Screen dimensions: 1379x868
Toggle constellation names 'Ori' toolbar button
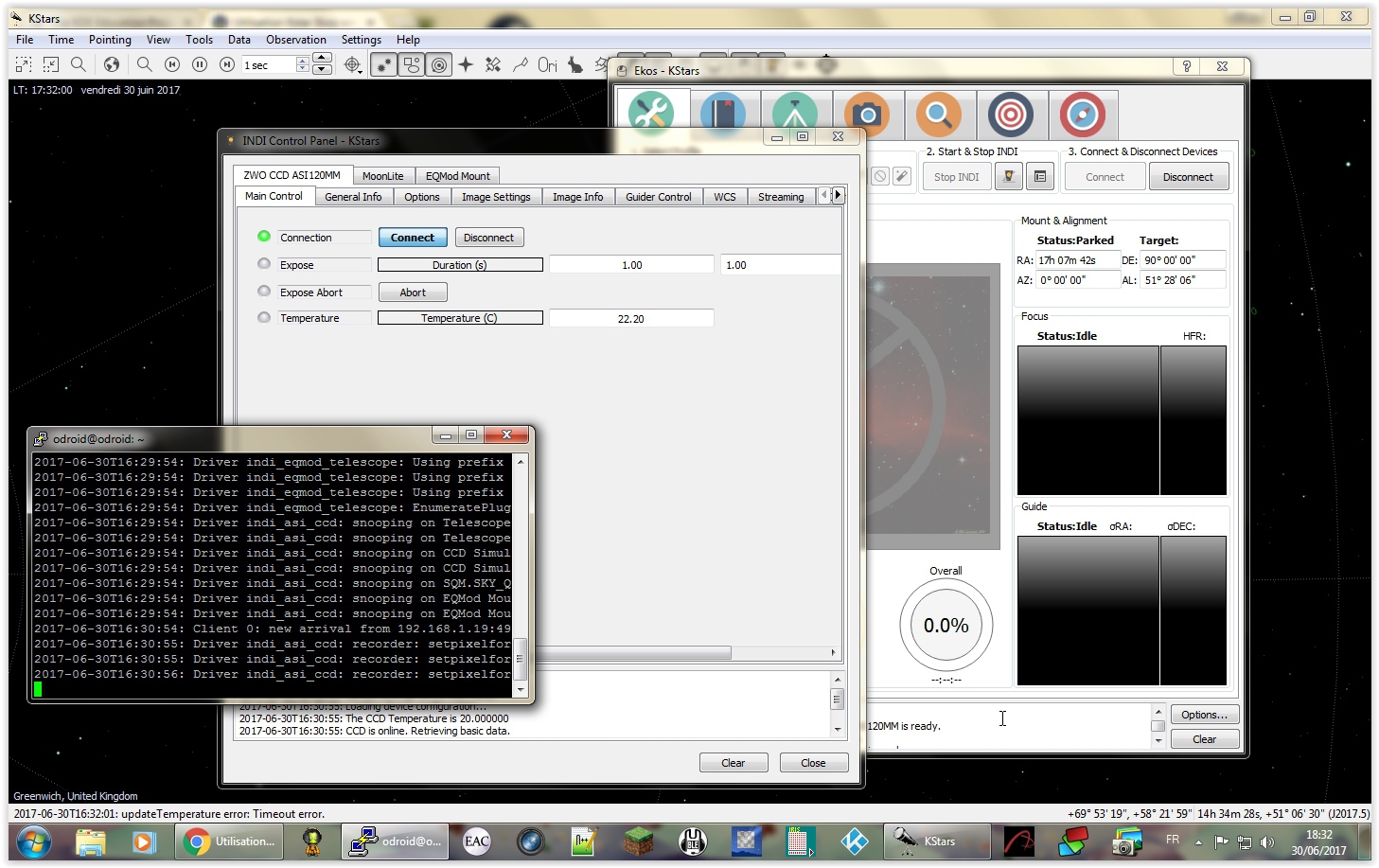coord(547,64)
